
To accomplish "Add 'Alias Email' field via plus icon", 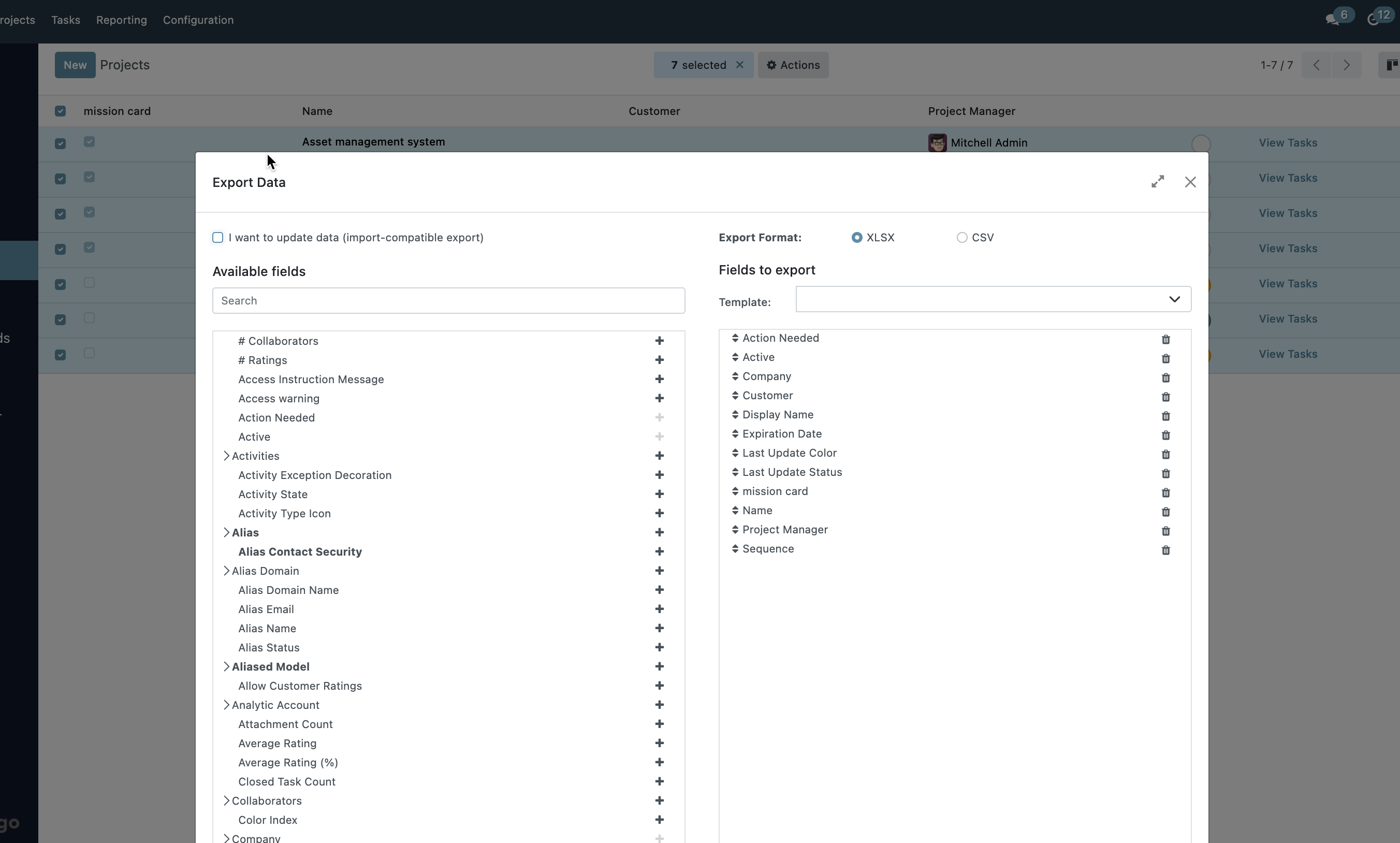I will (x=659, y=609).
